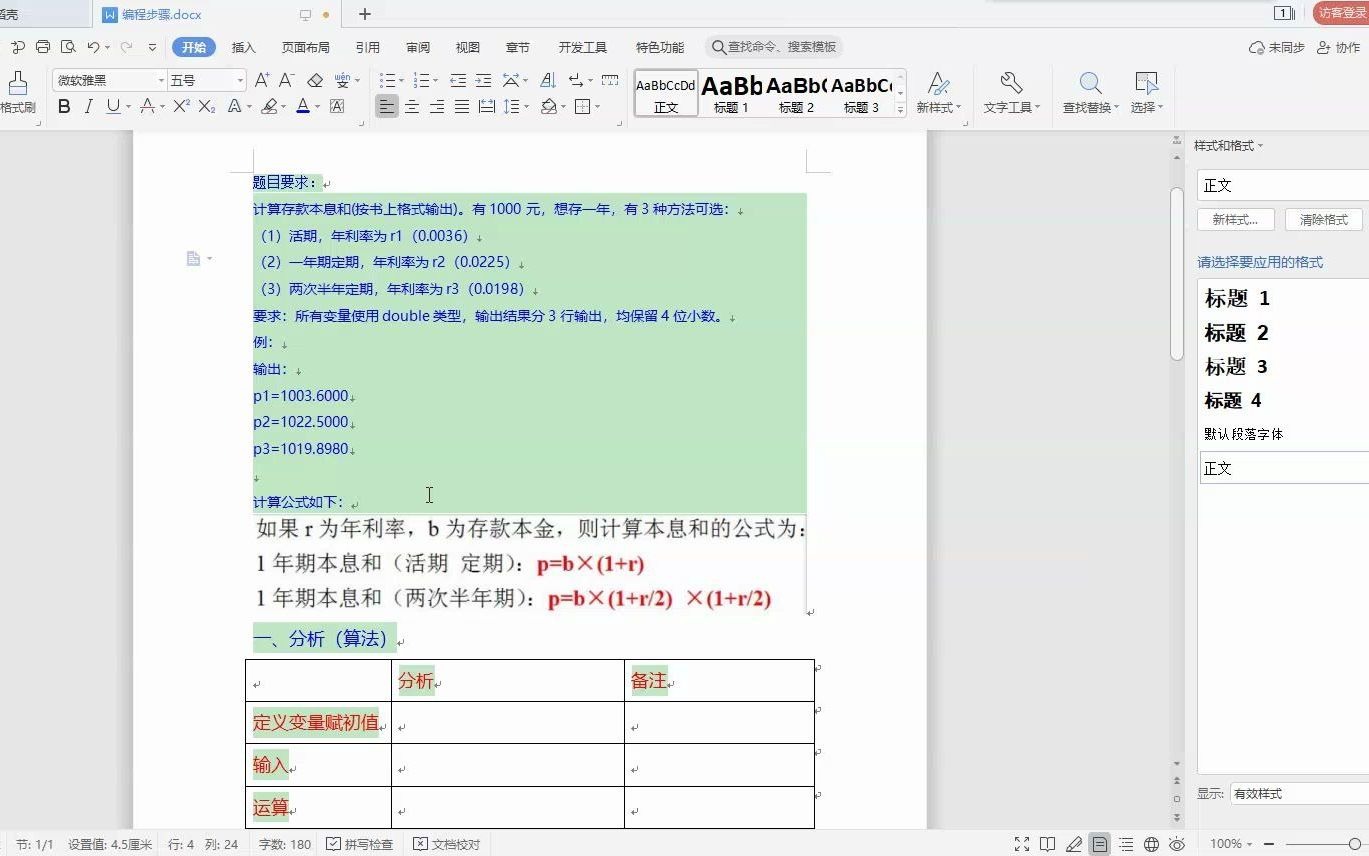
Task: Click the highlight color pen icon
Action: pyautogui.click(x=269, y=106)
